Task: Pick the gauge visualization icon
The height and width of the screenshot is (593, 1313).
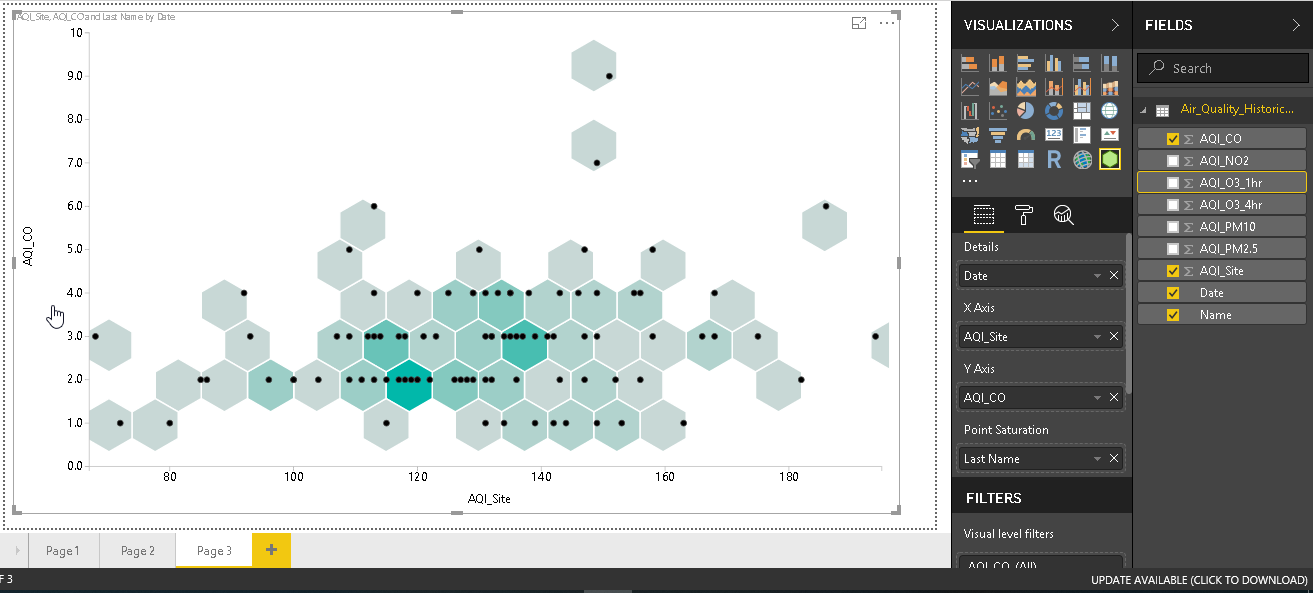Action: point(1026,135)
